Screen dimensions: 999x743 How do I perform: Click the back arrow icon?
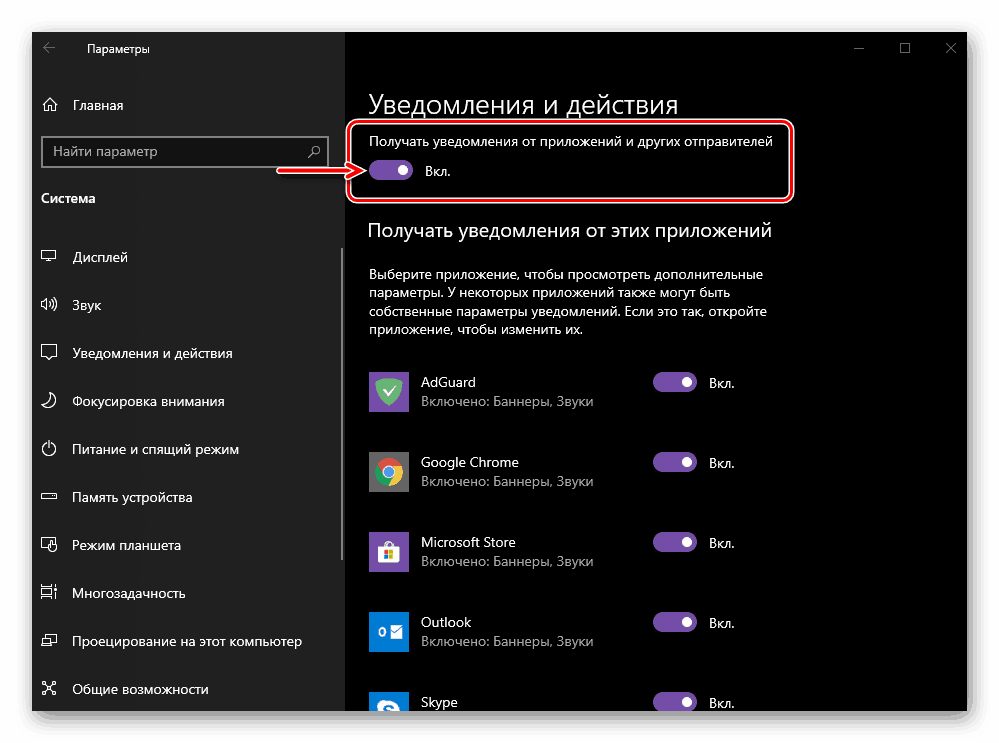(49, 48)
